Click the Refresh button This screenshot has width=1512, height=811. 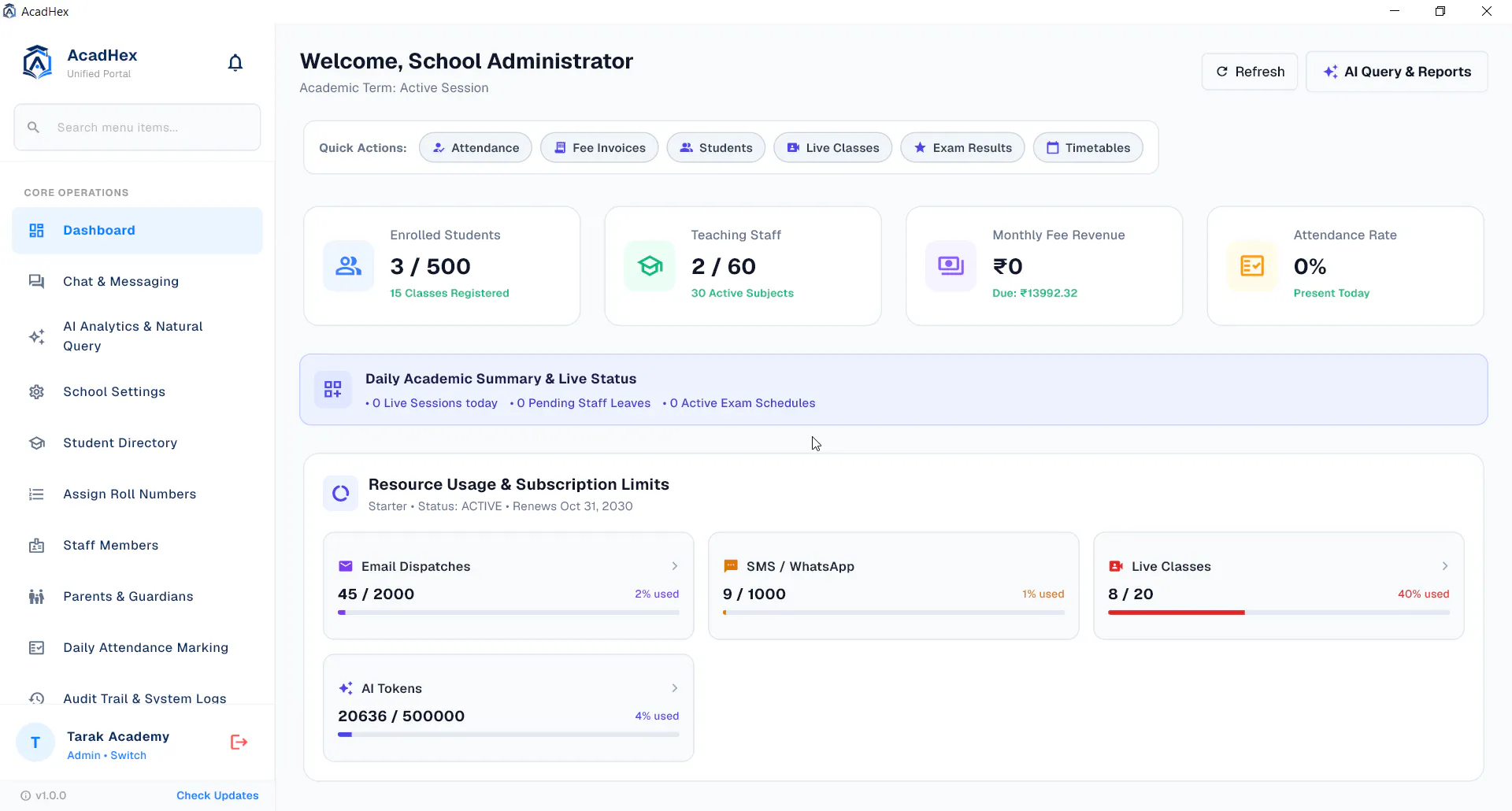[1250, 72]
